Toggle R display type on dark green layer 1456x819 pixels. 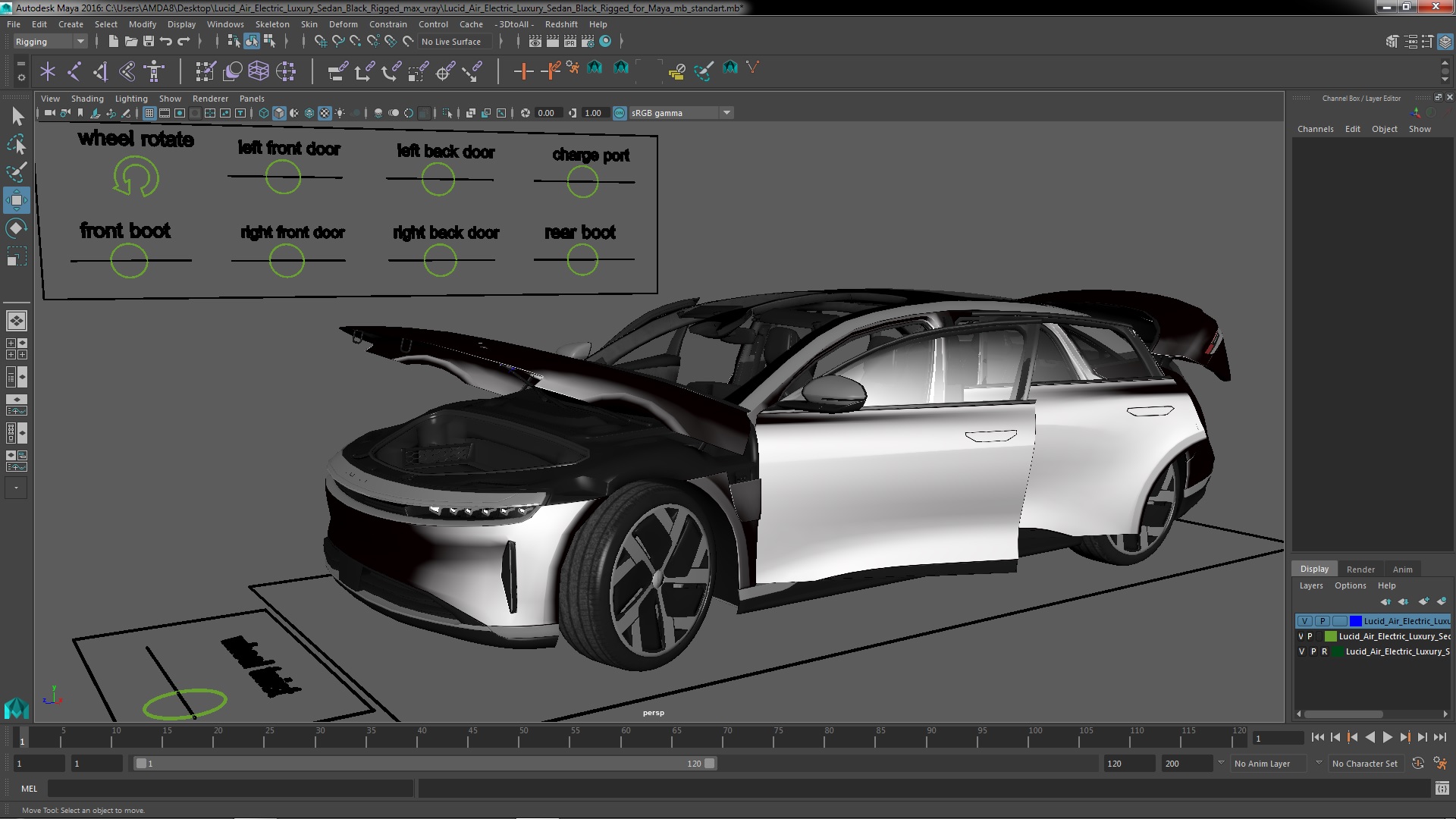pyautogui.click(x=1325, y=651)
